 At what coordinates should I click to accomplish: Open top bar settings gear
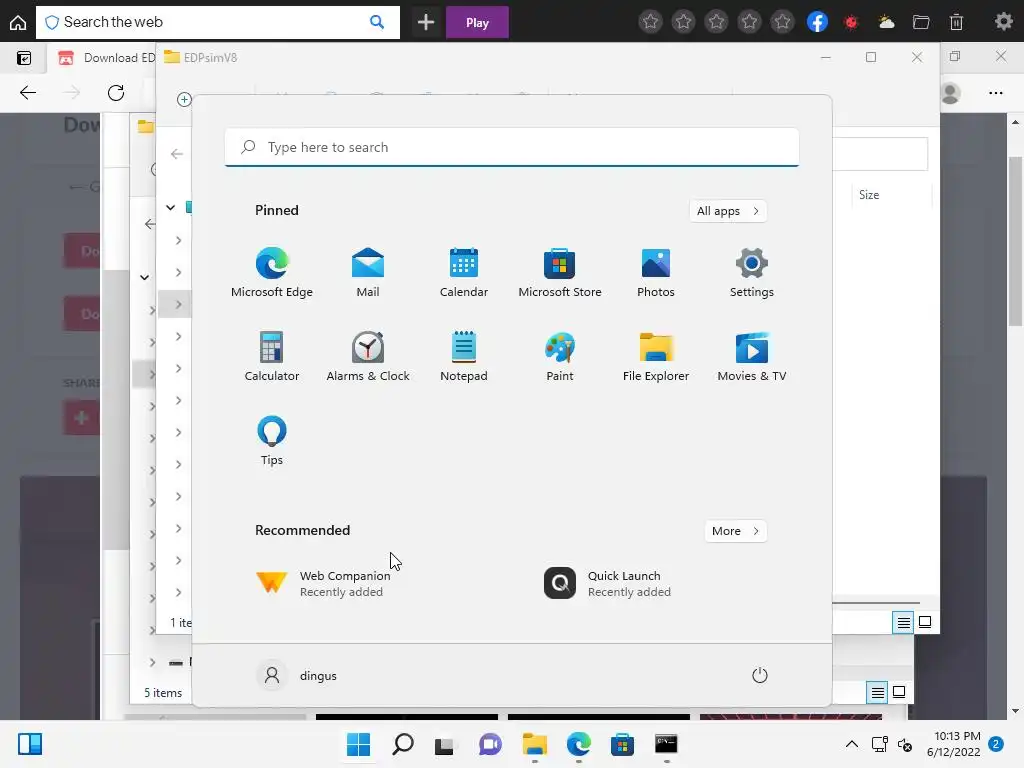click(x=1004, y=22)
